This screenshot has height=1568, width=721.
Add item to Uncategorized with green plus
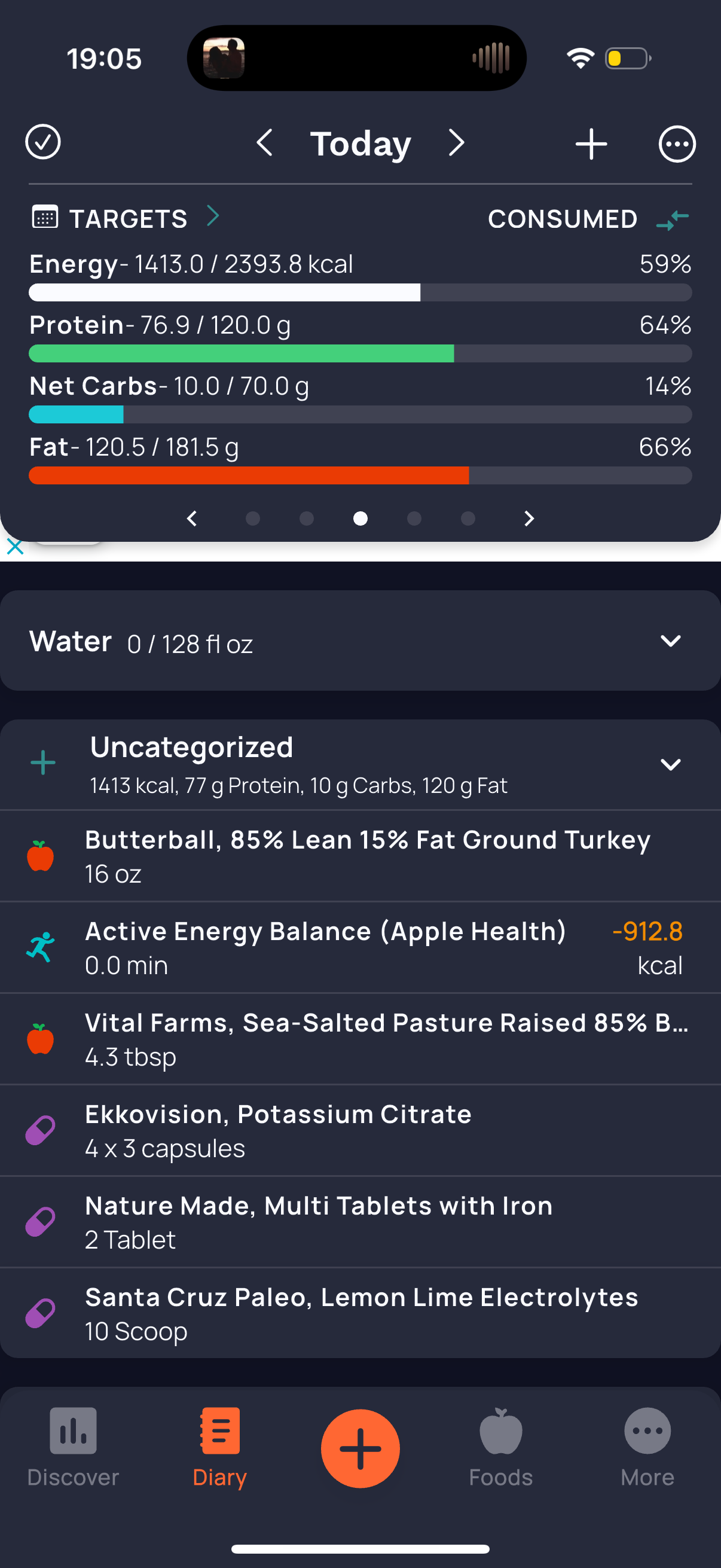click(x=42, y=762)
